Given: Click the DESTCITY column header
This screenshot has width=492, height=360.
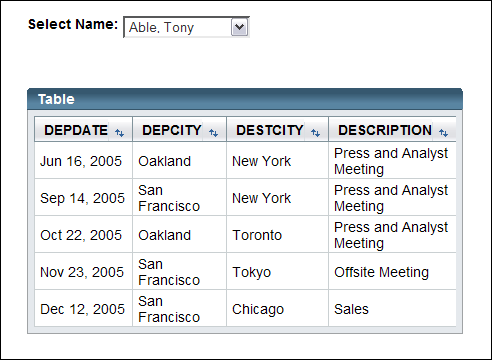Looking at the screenshot, I should point(278,129).
